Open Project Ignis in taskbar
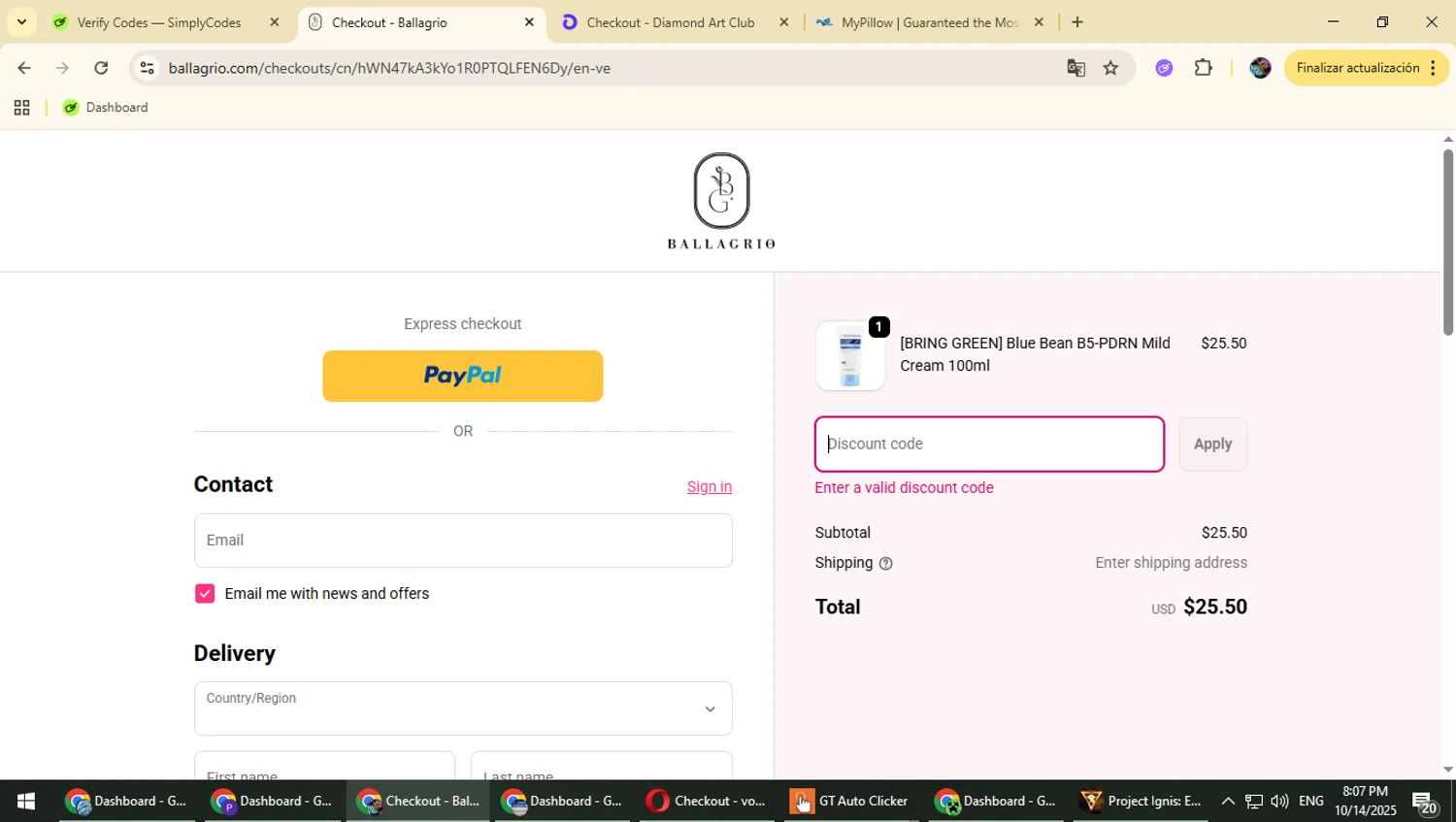Viewport: 1456px width, 822px height. (x=1142, y=801)
